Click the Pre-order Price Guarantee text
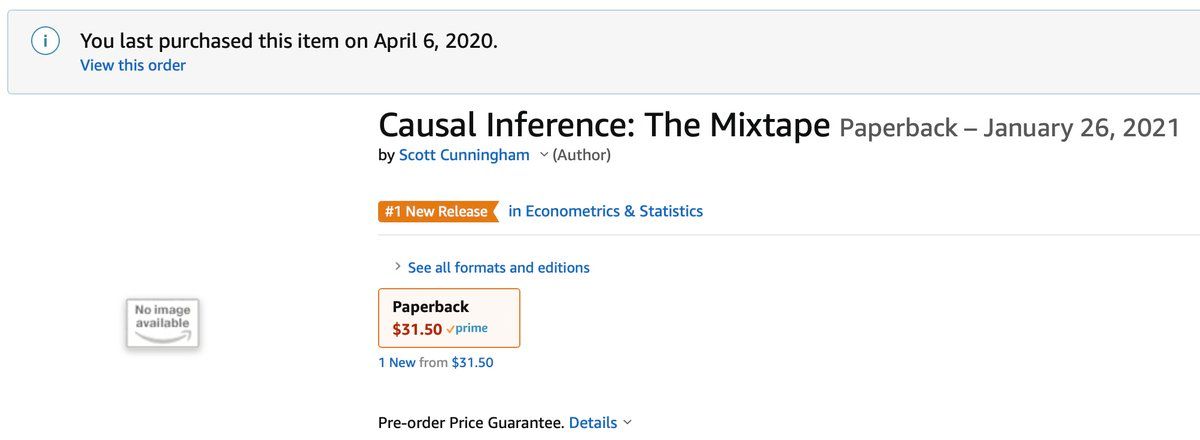1200x440 pixels. [x=470, y=422]
